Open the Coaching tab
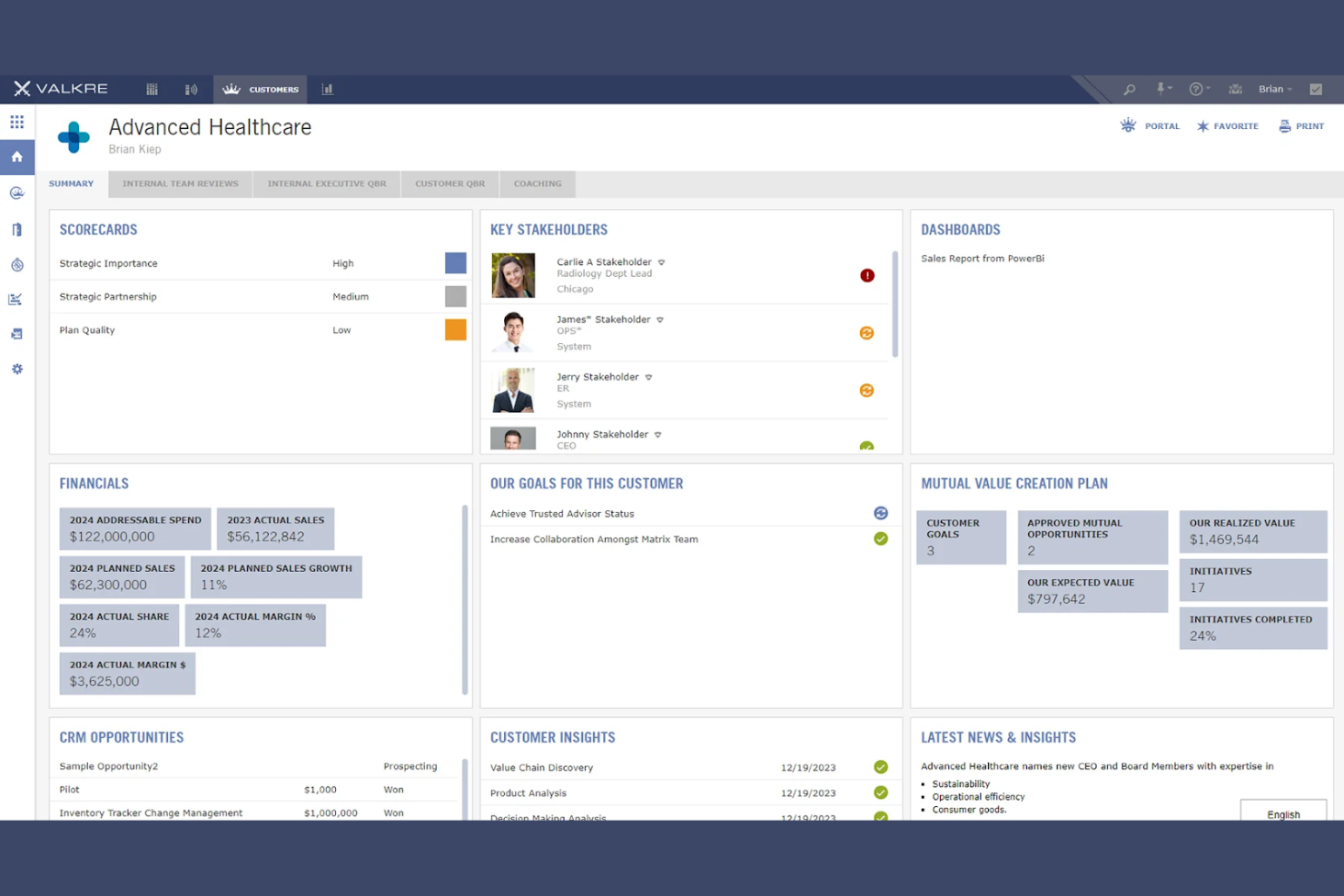The image size is (1344, 896). (537, 183)
